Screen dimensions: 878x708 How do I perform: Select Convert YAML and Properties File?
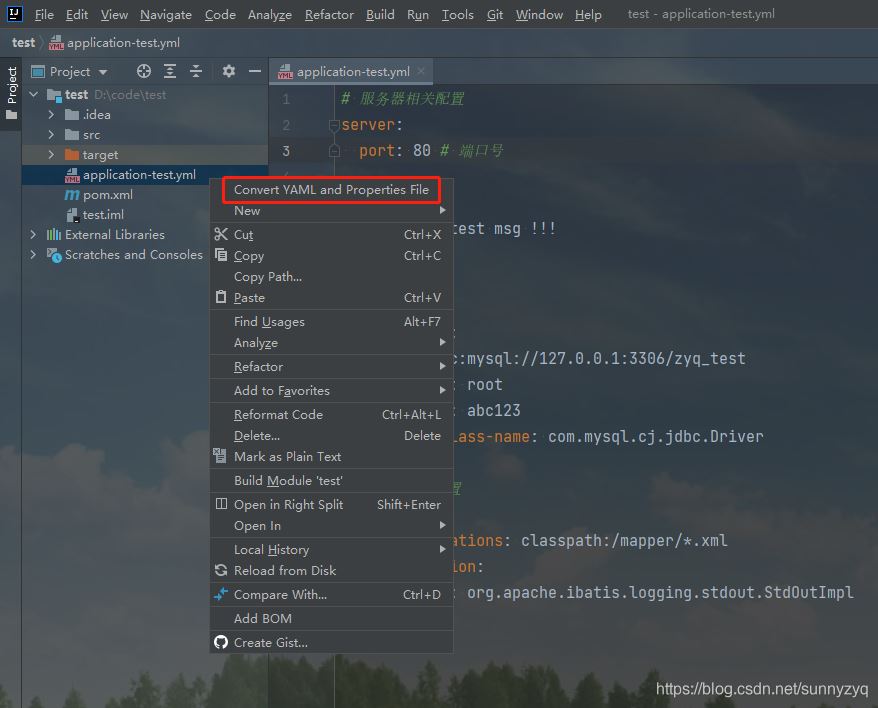click(331, 189)
